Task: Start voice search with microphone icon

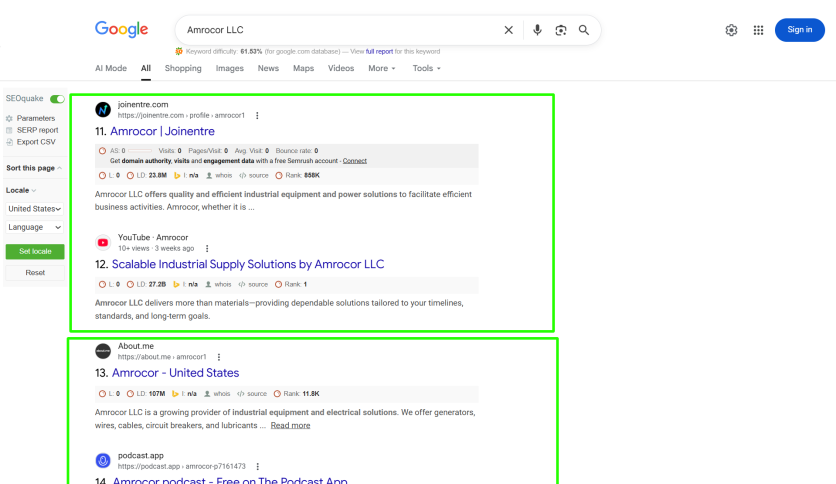Action: [x=537, y=30]
